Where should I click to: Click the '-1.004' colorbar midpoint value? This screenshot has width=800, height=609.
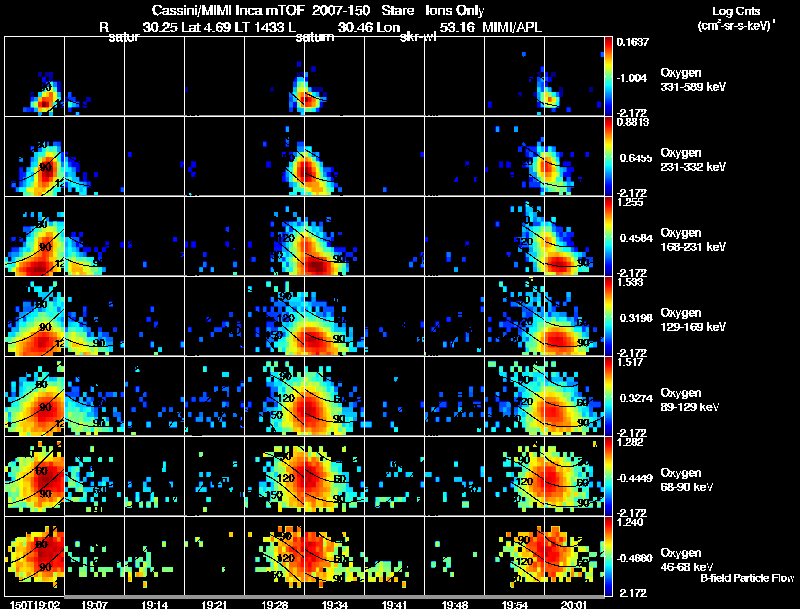pos(631,78)
